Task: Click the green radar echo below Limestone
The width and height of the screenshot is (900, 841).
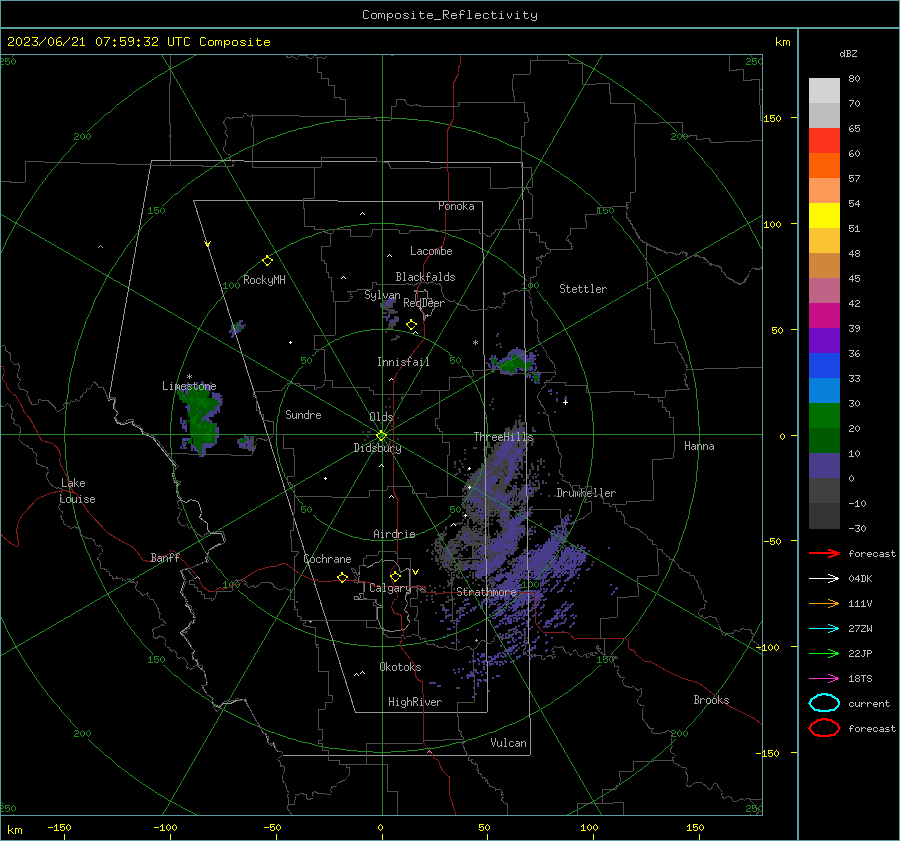Action: click(x=200, y=421)
